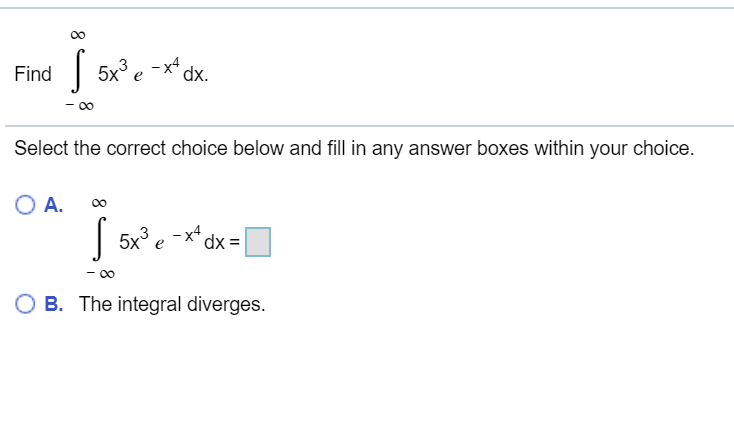Click the 'dx.' at the end of the question
The height and width of the screenshot is (422, 734).
[196, 74]
